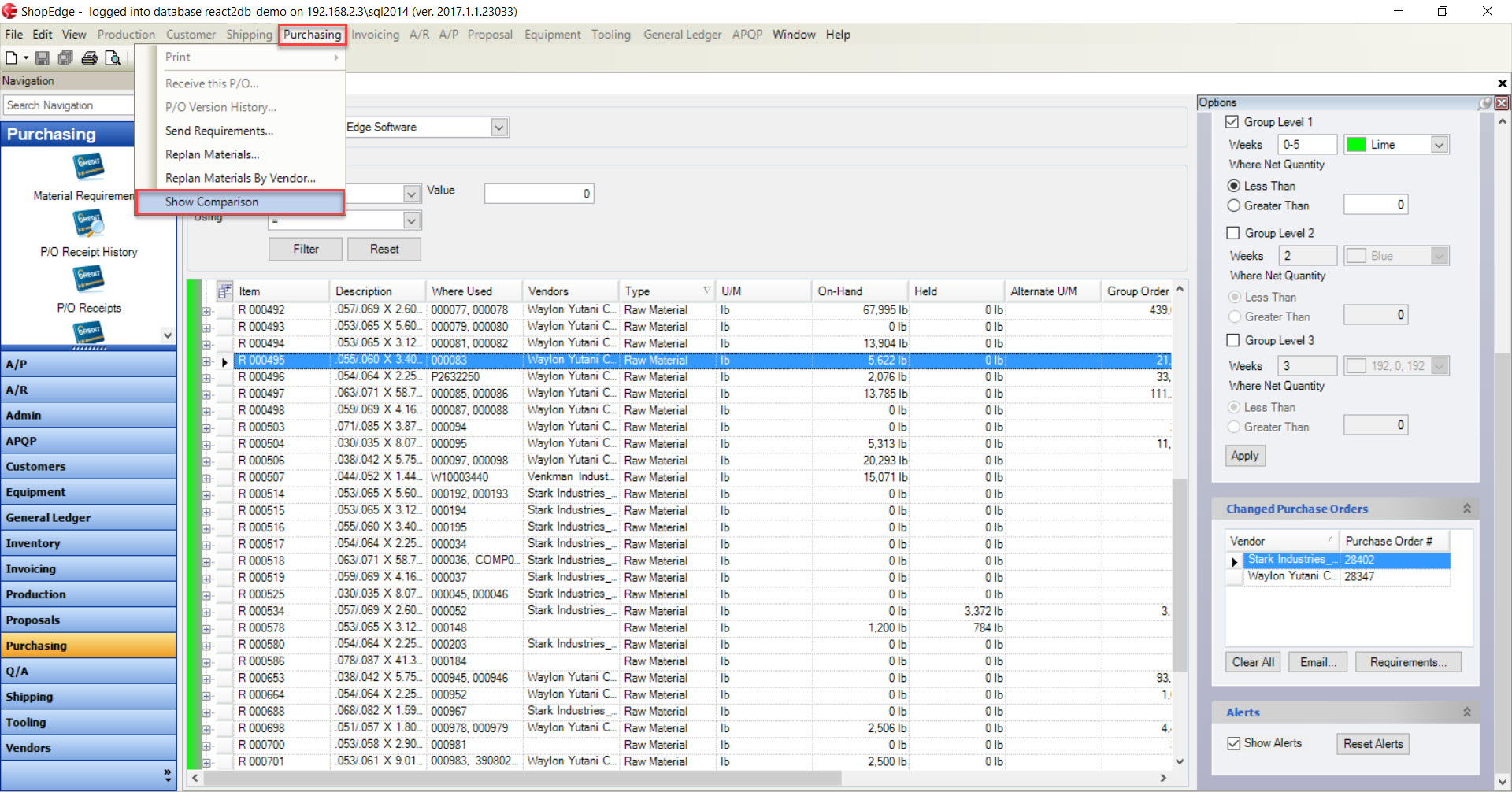
Task: Click the navigation overflow chevrons at bottom
Action: click(168, 775)
